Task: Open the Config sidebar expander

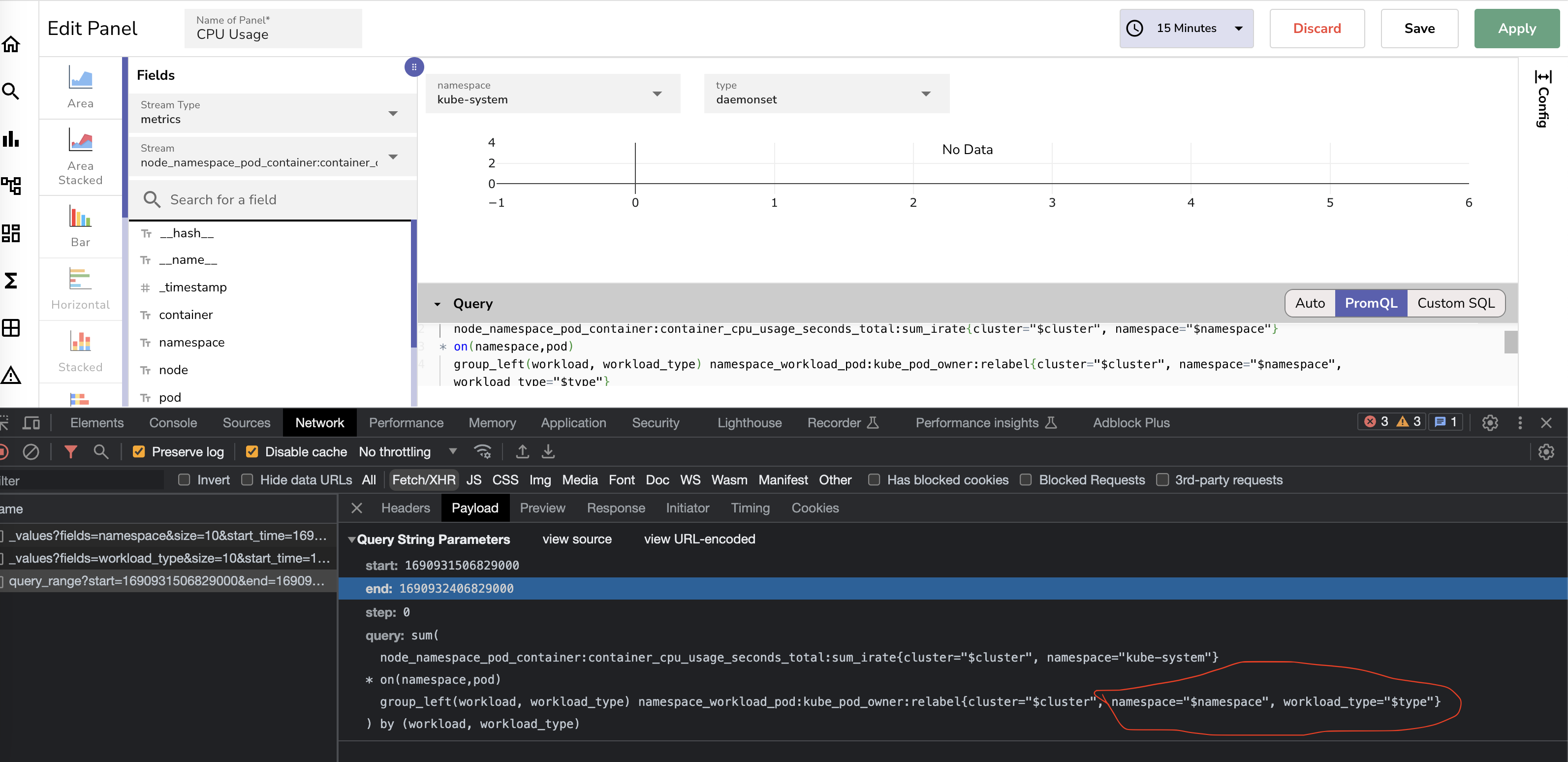Action: [1543, 98]
